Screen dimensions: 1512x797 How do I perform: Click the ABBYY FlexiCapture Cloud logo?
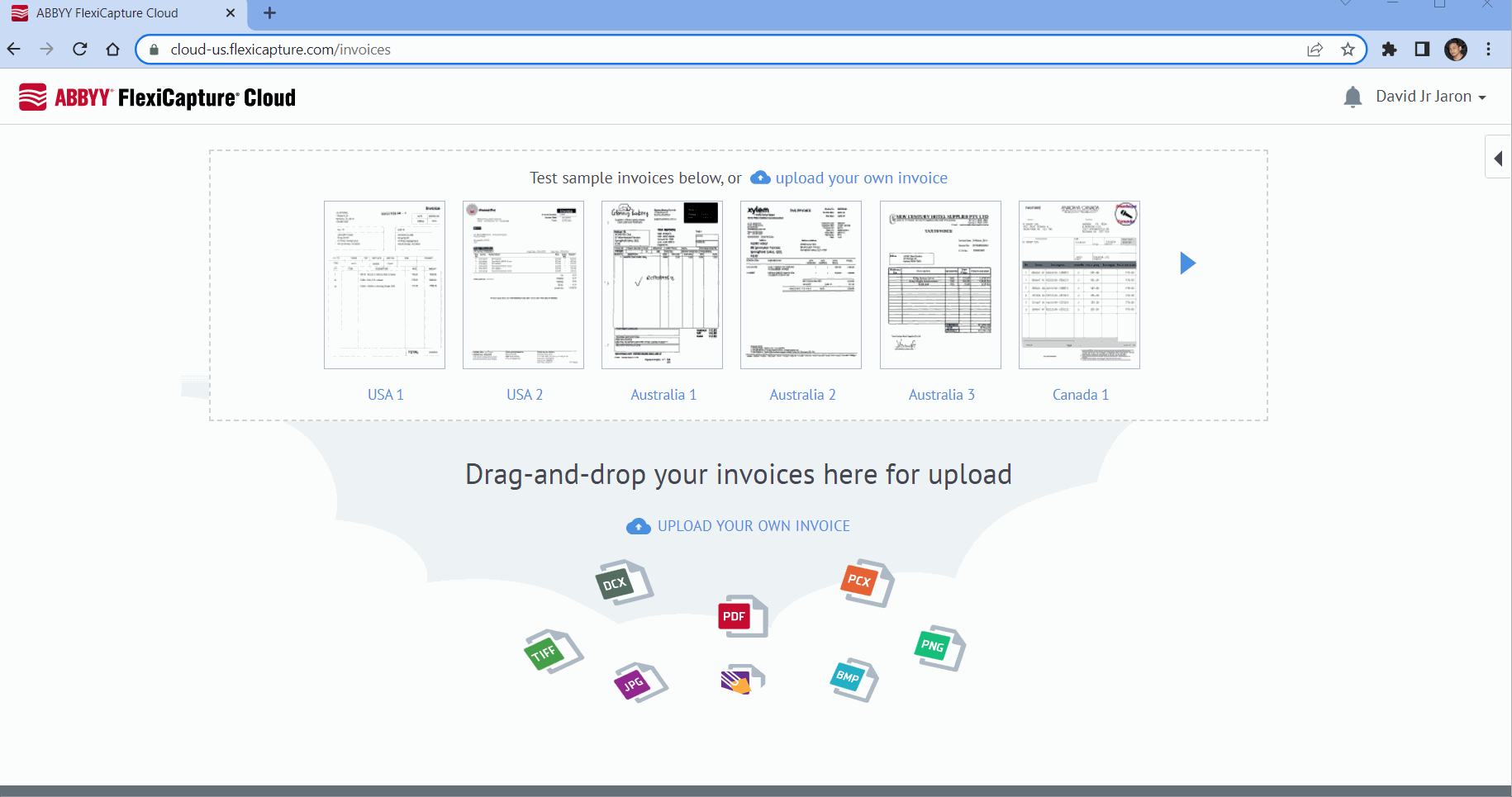[x=157, y=97]
